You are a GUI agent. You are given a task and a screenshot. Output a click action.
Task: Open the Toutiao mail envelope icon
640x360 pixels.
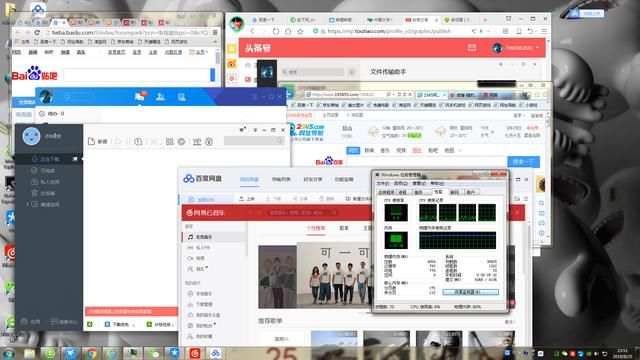(x=472, y=48)
